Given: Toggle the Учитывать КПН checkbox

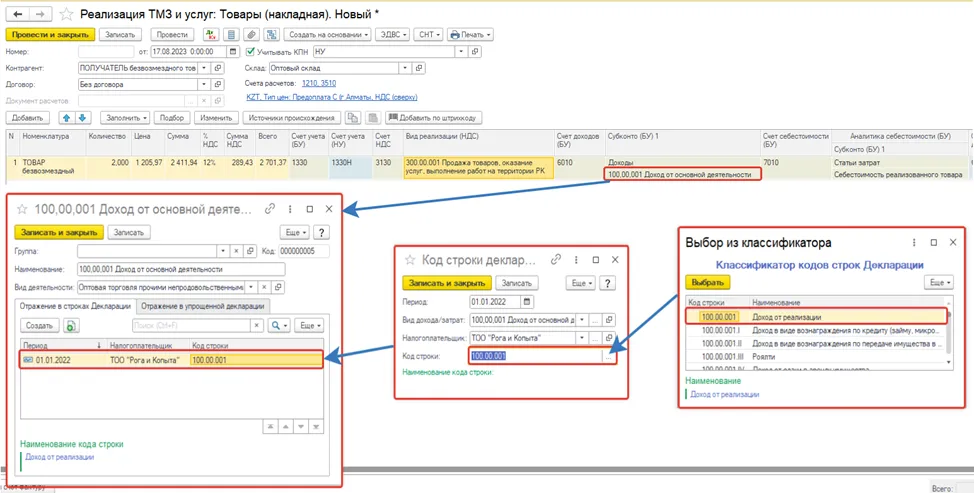Looking at the screenshot, I should point(250,52).
